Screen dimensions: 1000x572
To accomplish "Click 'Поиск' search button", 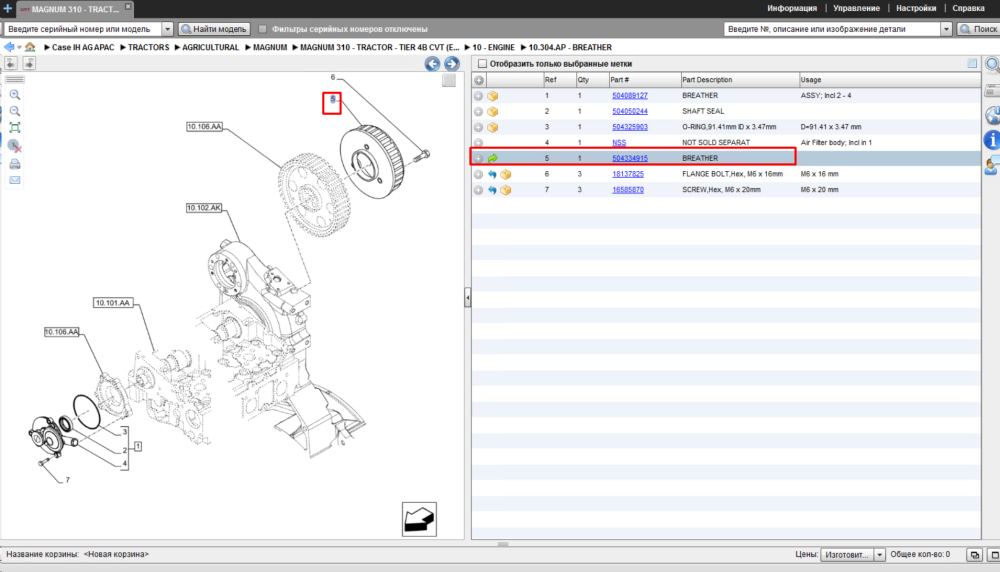I will click(x=979, y=29).
